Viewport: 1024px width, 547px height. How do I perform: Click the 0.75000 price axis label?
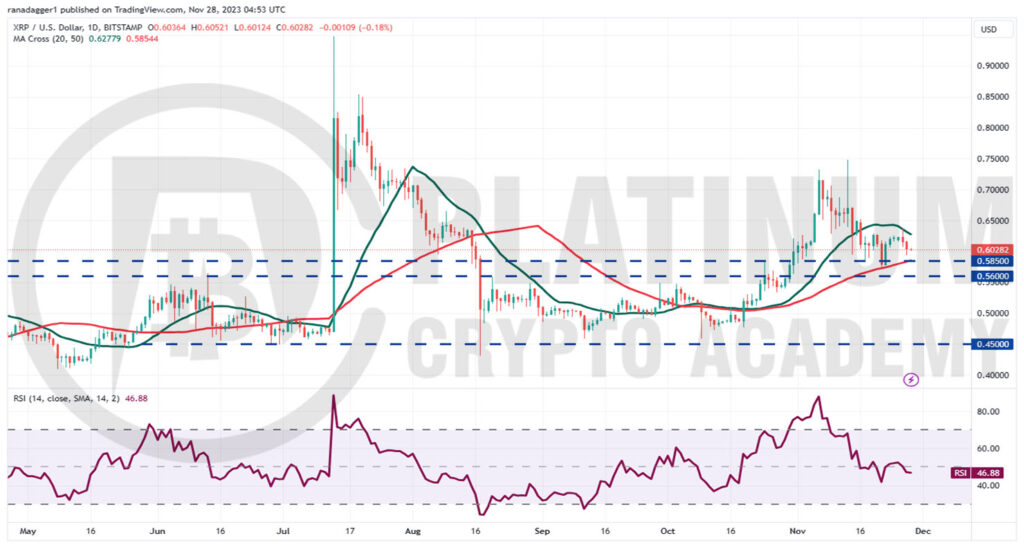click(993, 159)
